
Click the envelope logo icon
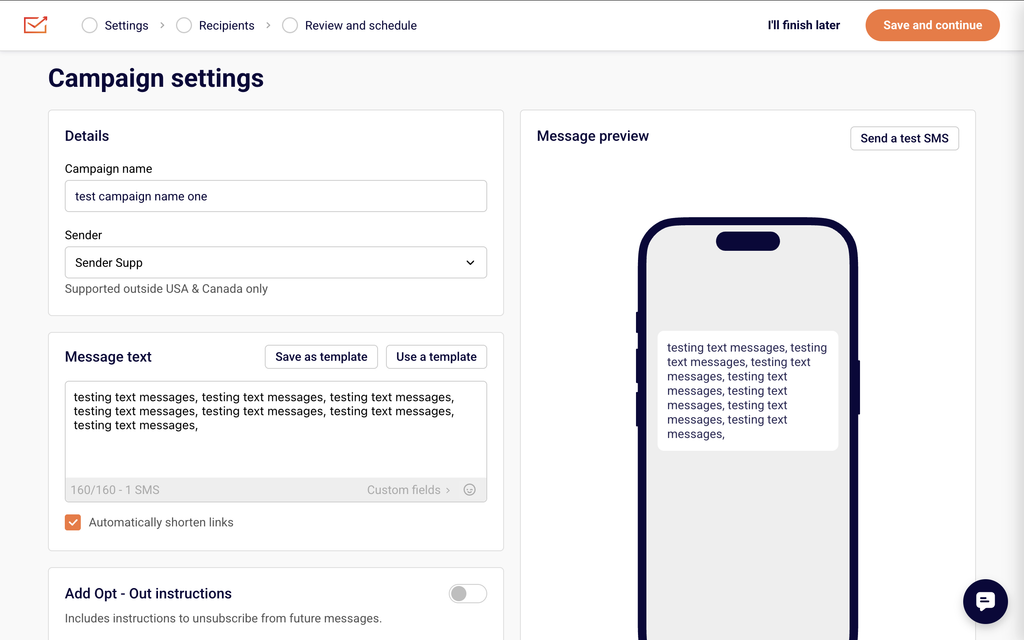coord(35,25)
